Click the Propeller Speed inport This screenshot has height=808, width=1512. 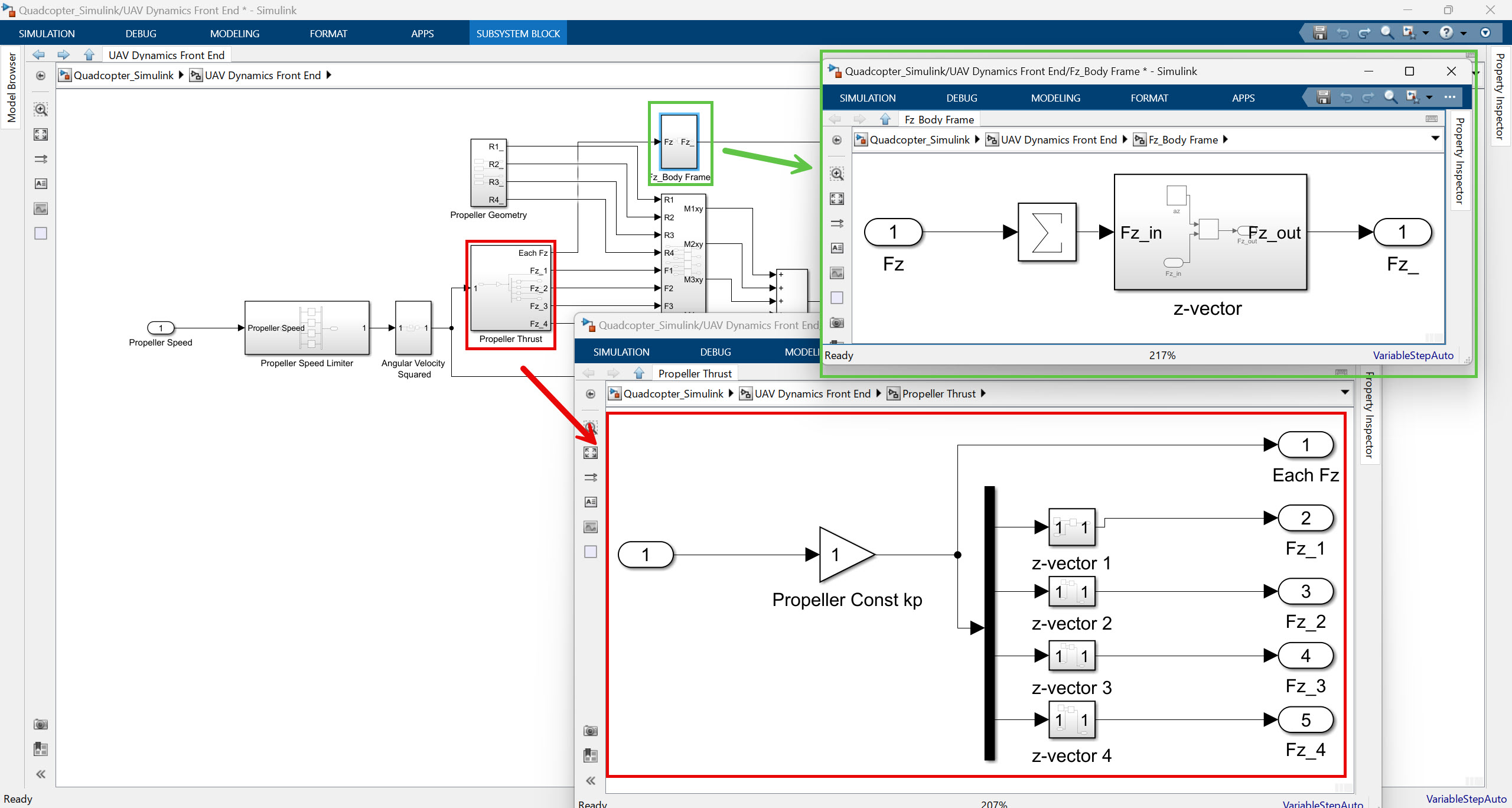[161, 328]
